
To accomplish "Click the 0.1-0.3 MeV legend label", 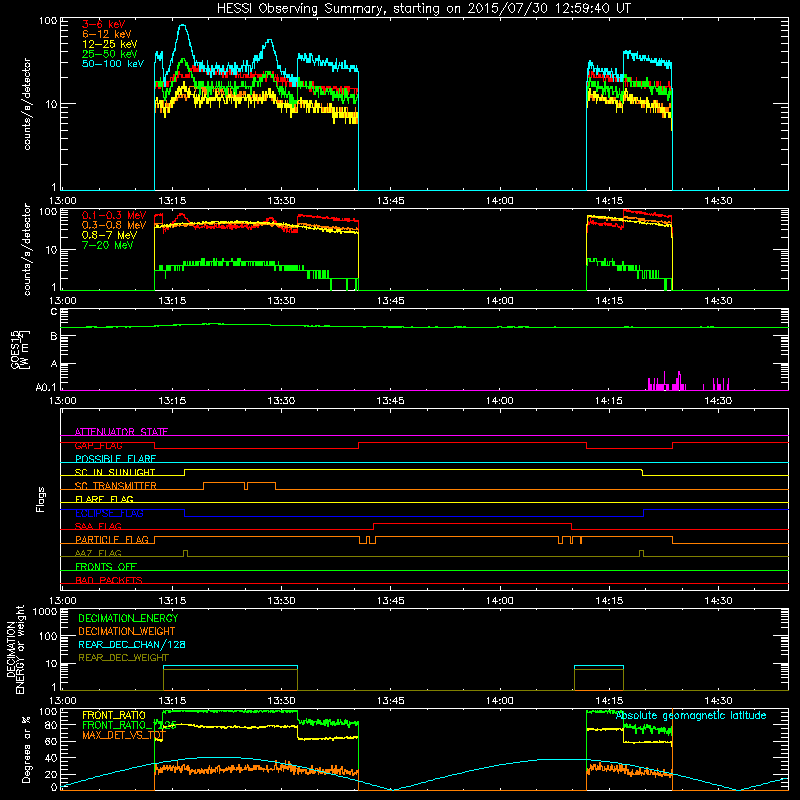I will (114, 215).
